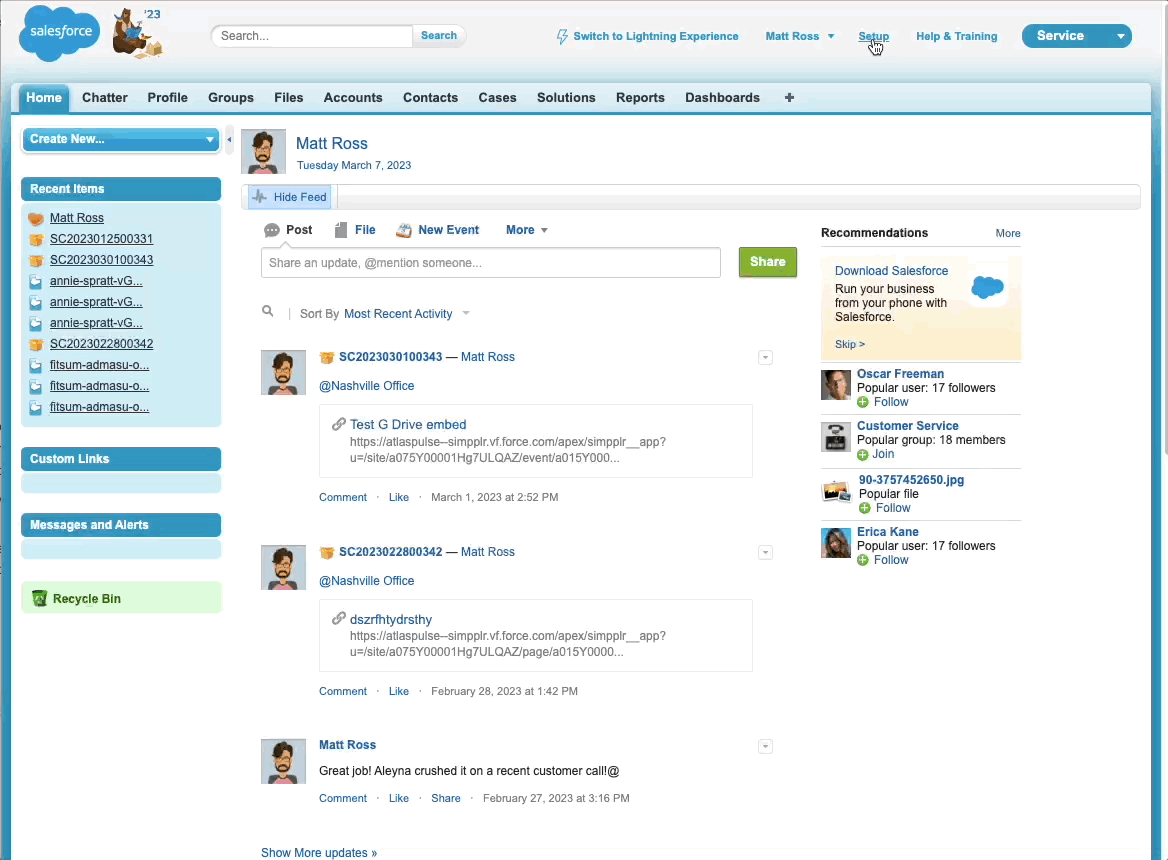Open the More publisher actions dropdown
Screen dimensions: 1168x860
pyautogui.click(x=527, y=230)
